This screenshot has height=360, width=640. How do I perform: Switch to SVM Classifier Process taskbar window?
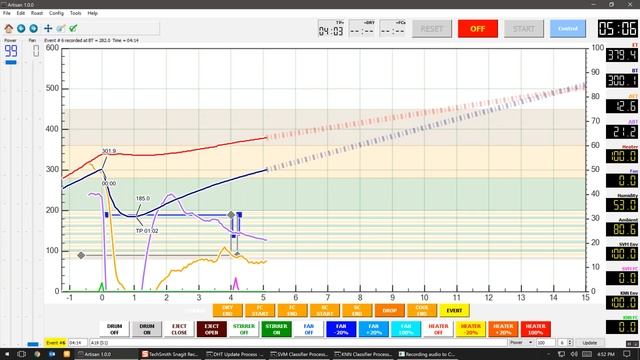(x=299, y=354)
